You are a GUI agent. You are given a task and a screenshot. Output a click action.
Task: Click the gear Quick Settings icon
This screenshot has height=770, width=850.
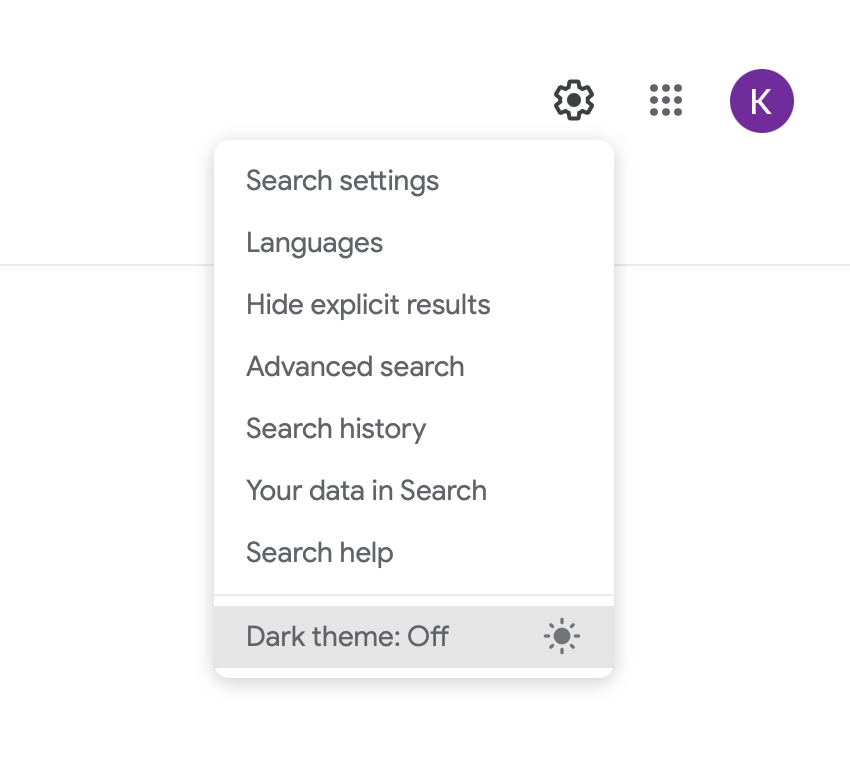[x=574, y=100]
